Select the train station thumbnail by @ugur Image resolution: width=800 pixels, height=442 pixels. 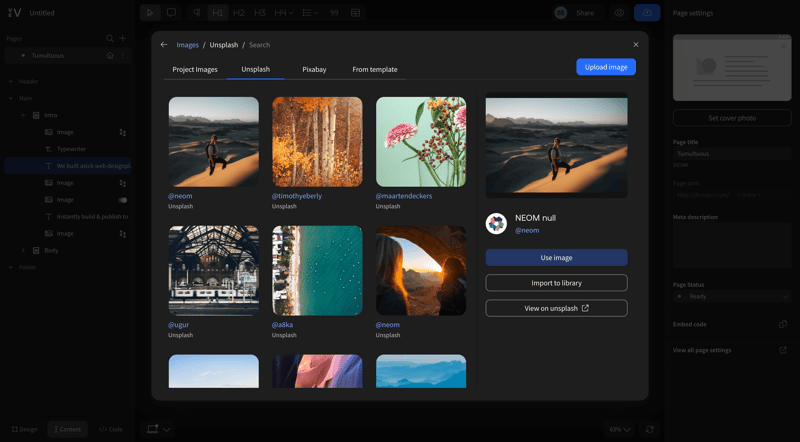point(214,271)
